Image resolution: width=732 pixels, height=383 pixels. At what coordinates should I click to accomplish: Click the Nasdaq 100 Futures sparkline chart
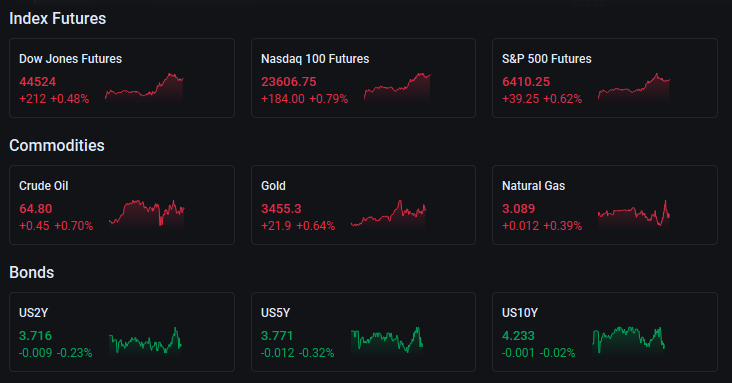(x=397, y=87)
